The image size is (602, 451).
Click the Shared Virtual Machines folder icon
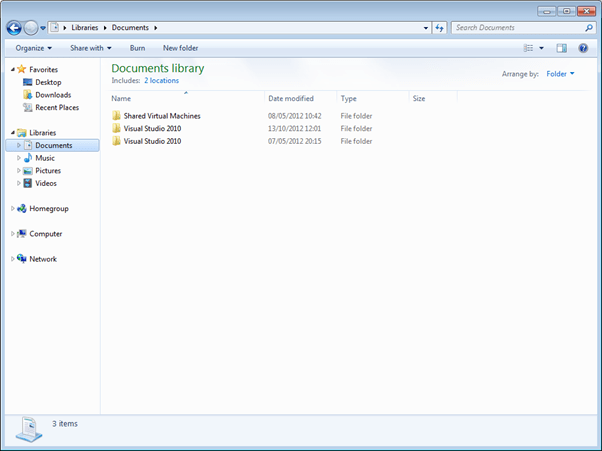(x=116, y=116)
